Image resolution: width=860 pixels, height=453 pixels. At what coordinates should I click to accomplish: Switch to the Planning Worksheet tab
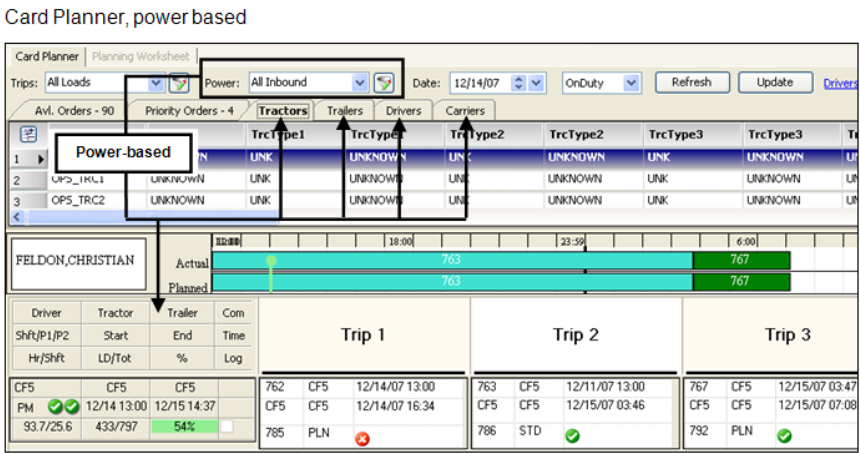(x=143, y=57)
